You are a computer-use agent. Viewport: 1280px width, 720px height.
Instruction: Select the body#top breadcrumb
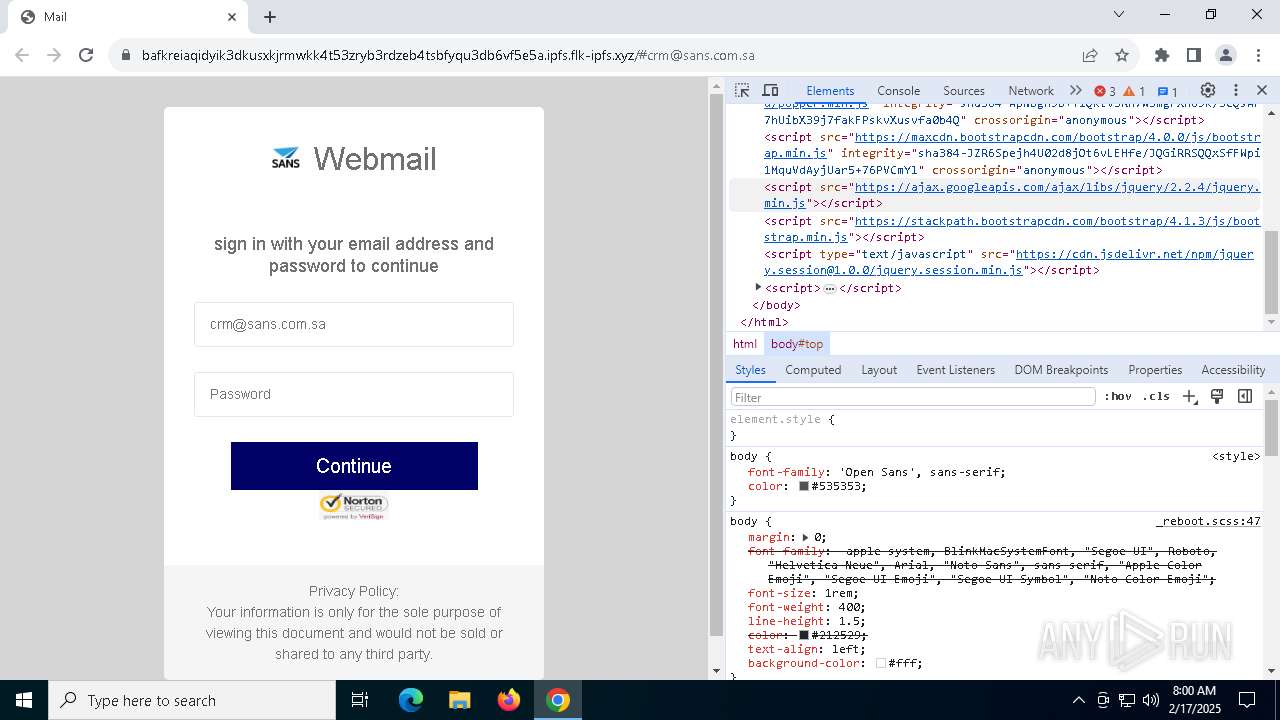point(797,344)
